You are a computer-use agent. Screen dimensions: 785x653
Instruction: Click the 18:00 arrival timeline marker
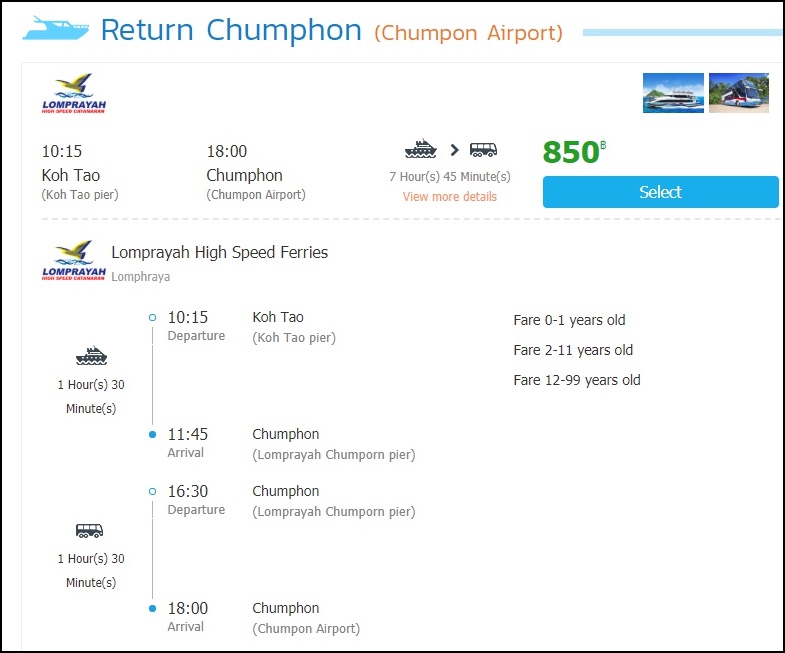pyautogui.click(x=152, y=609)
